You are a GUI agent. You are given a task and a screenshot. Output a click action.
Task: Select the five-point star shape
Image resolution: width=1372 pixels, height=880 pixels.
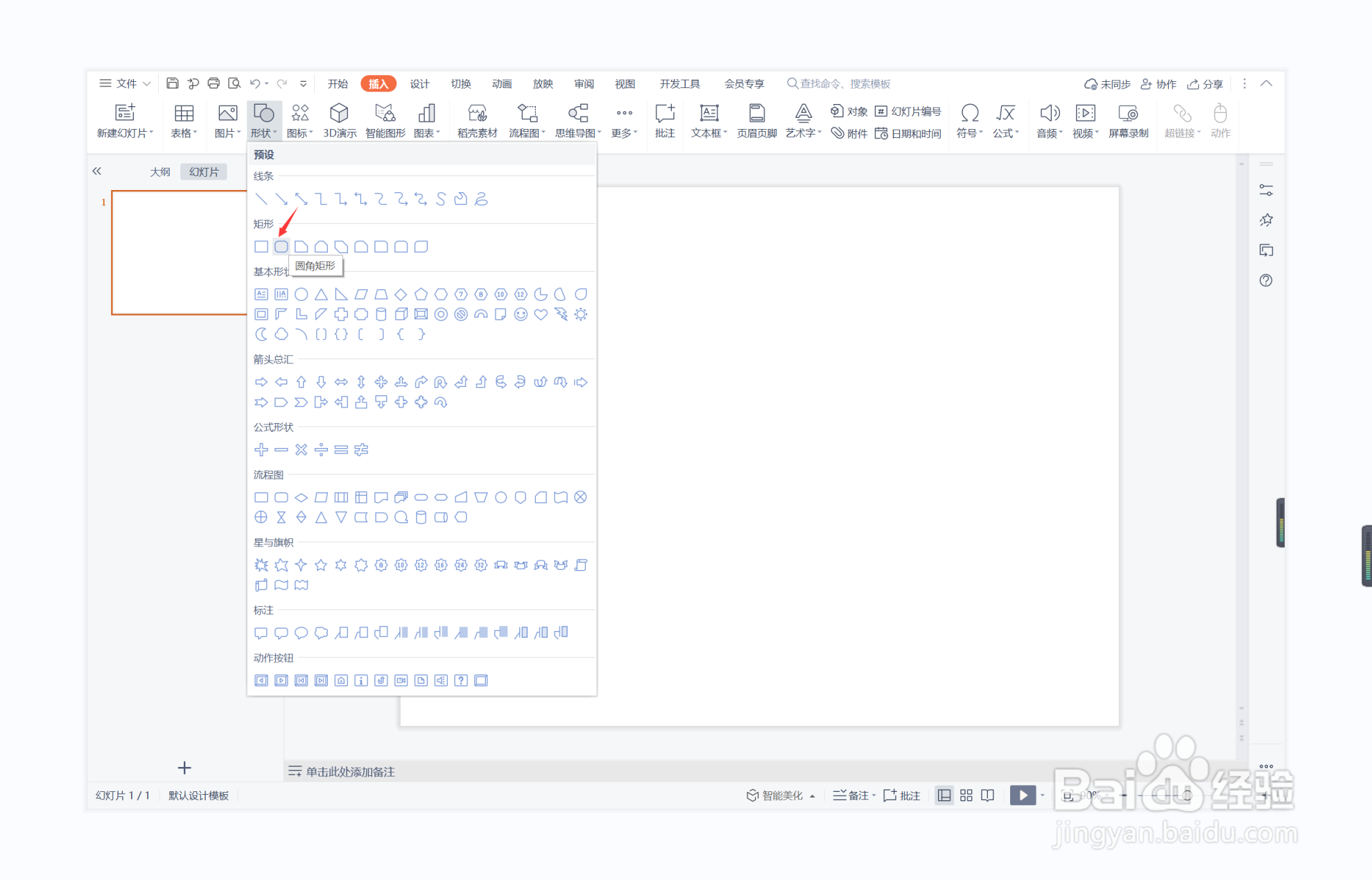click(321, 565)
